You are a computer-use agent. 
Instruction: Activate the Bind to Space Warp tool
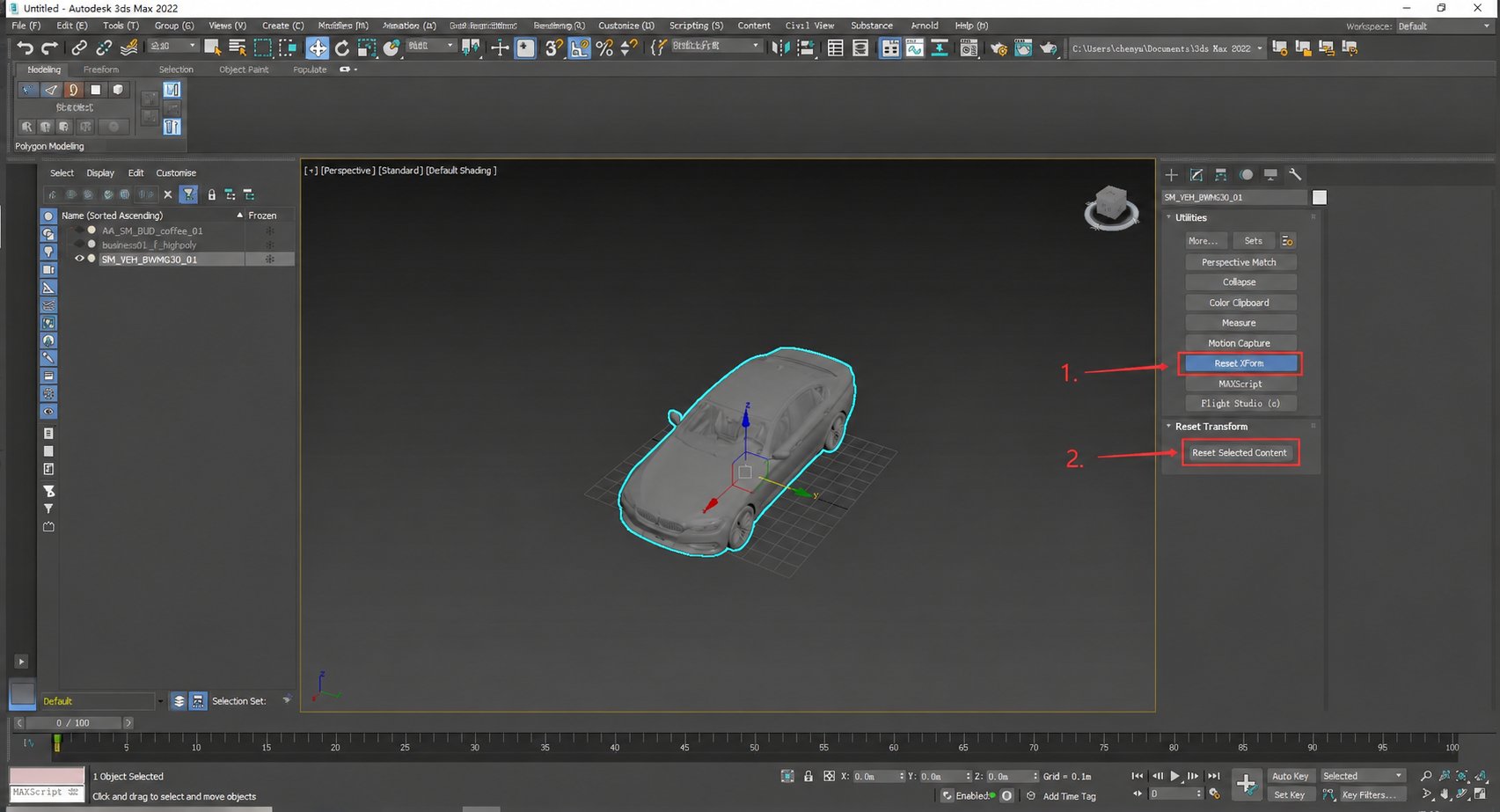tap(128, 48)
